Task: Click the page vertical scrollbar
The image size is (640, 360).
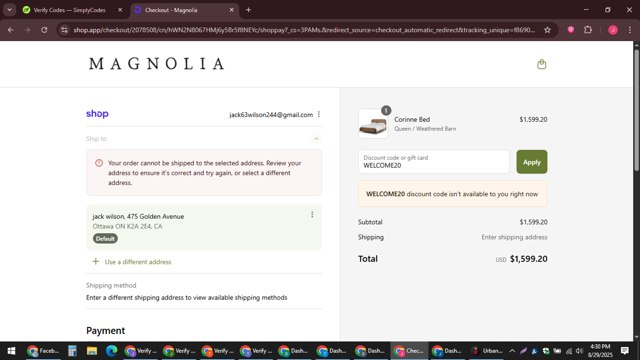Action: (x=636, y=110)
